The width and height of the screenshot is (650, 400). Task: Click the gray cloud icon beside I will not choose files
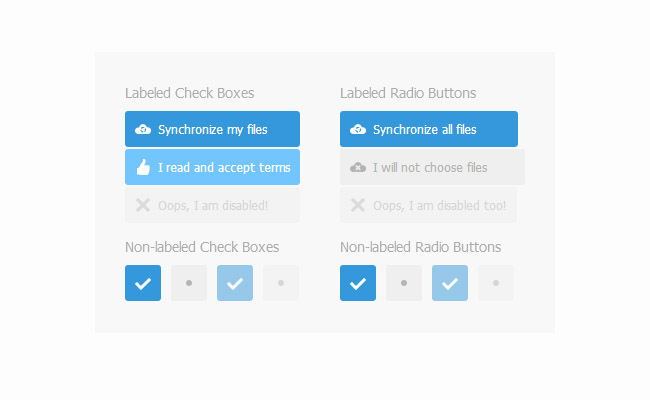(358, 167)
